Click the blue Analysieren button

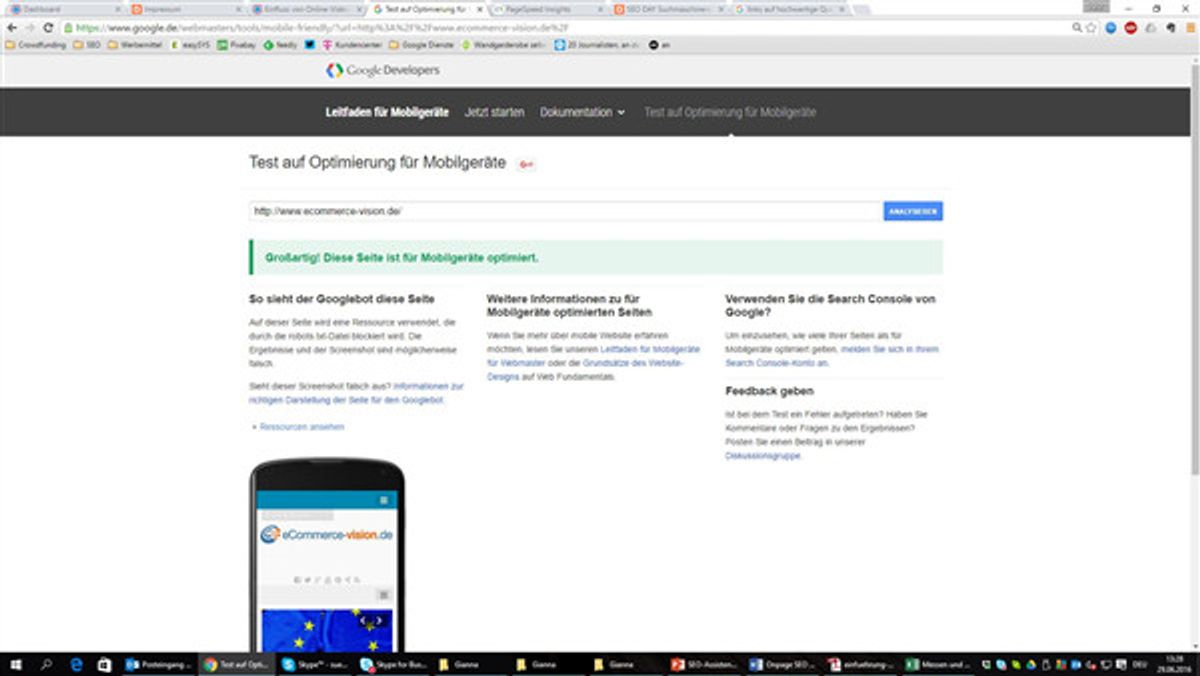click(x=913, y=211)
